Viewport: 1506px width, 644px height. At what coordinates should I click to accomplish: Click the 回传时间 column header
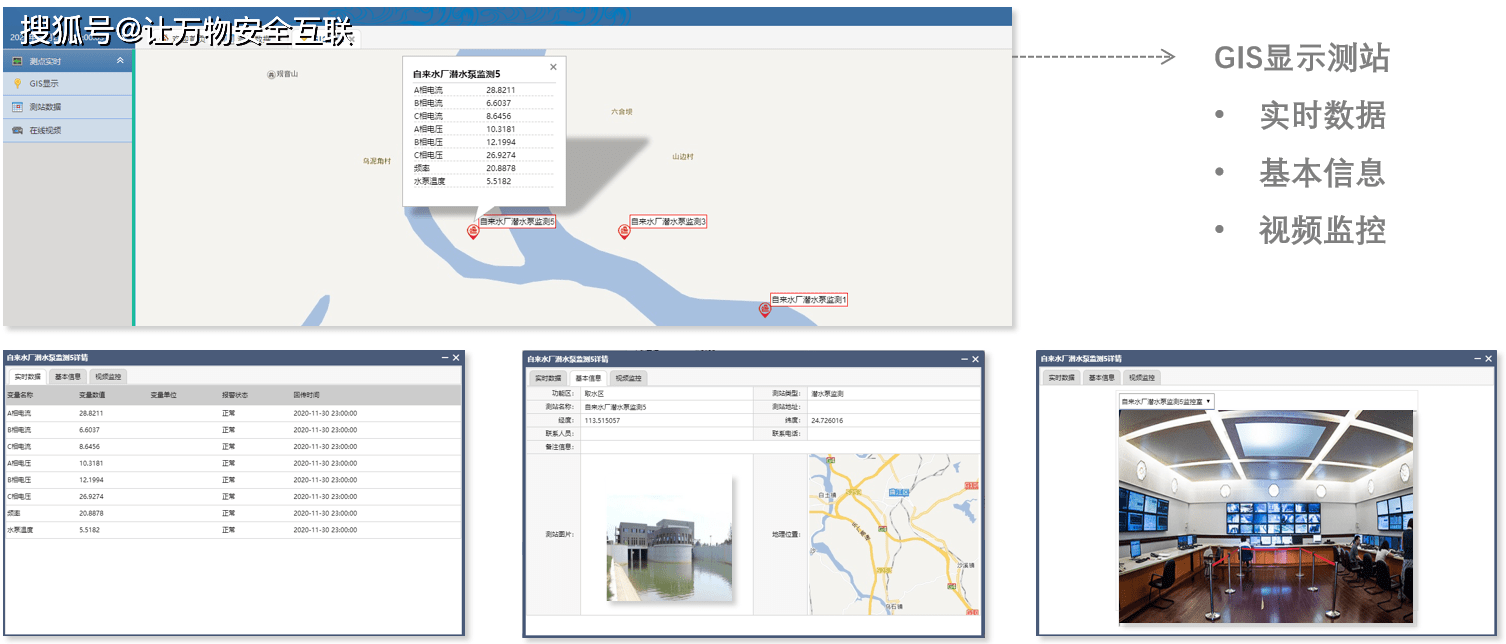307,396
